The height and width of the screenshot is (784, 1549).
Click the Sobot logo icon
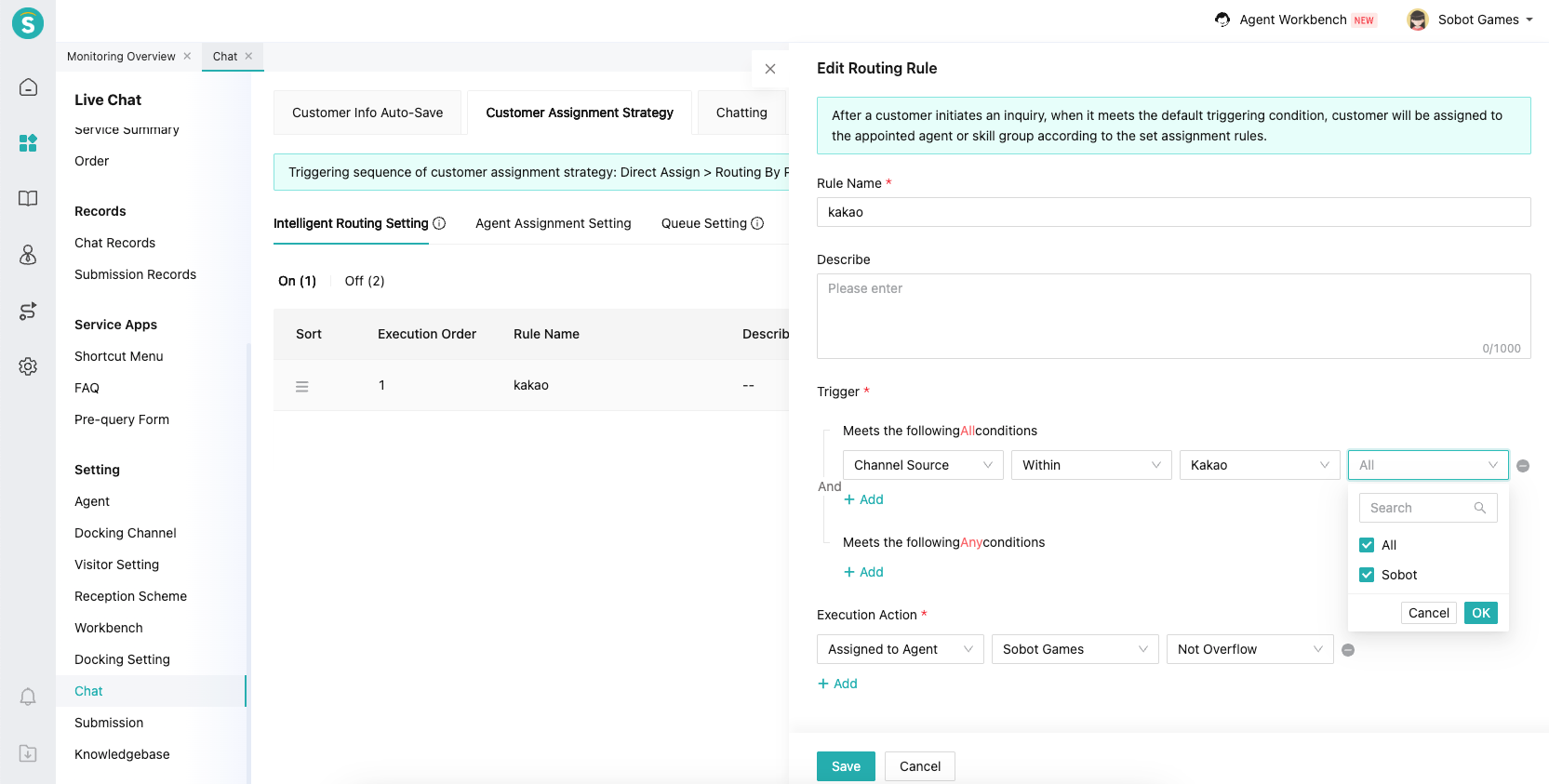pos(28,23)
